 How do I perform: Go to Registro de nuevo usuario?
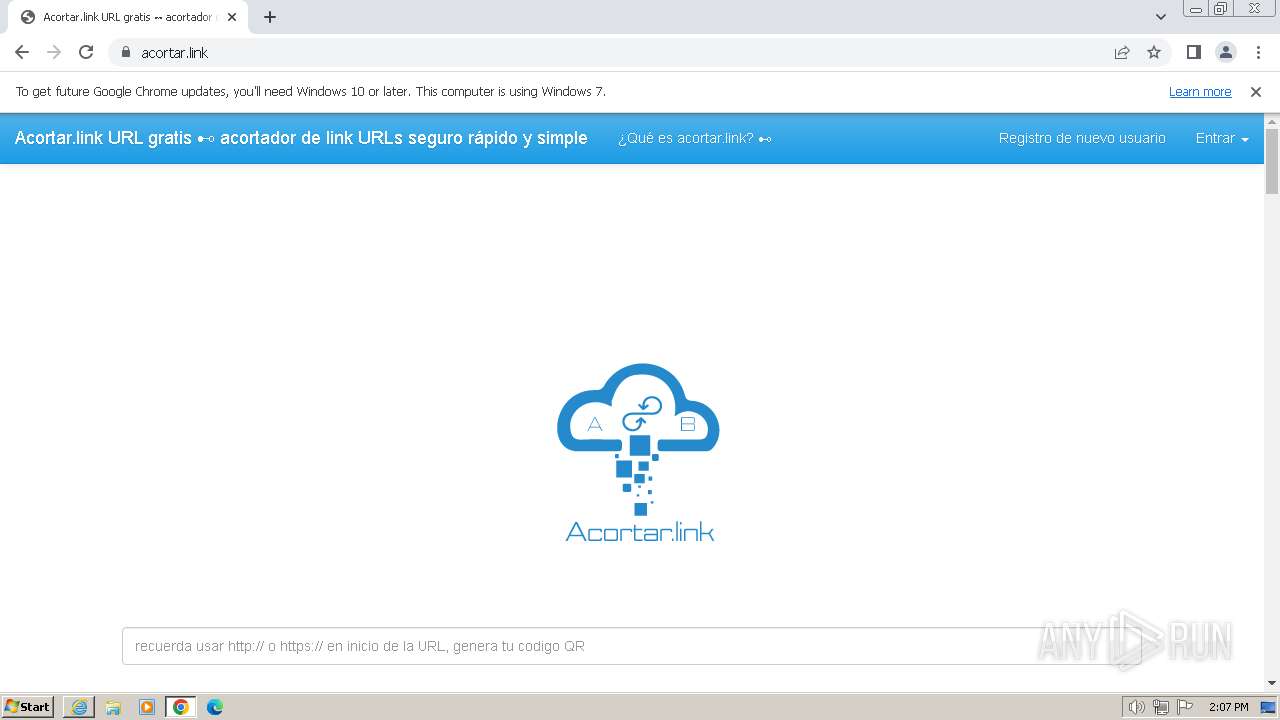[x=1082, y=138]
